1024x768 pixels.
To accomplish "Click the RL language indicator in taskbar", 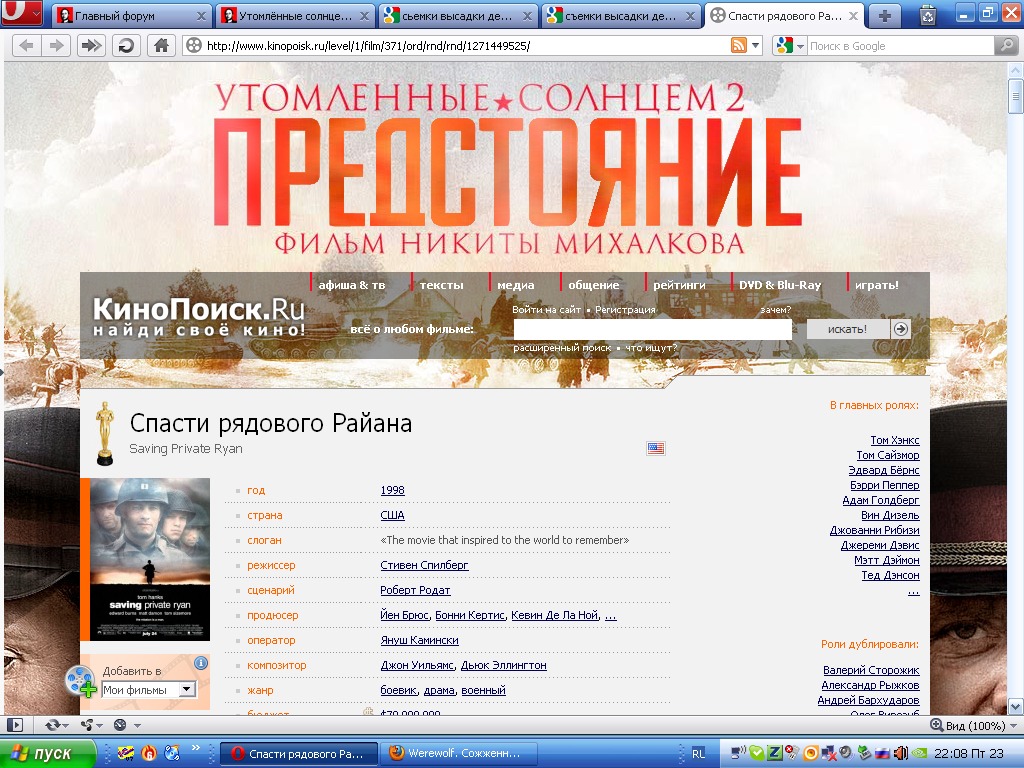I will (698, 754).
